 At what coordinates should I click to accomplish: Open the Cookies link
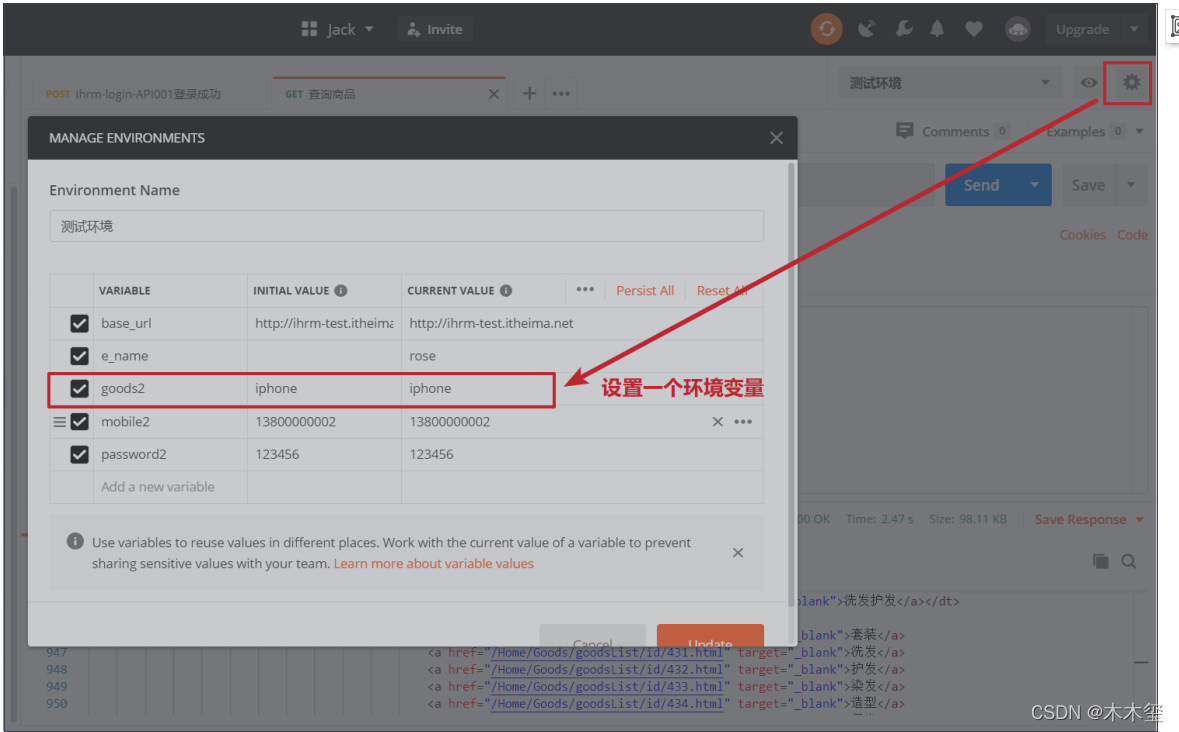point(1083,234)
